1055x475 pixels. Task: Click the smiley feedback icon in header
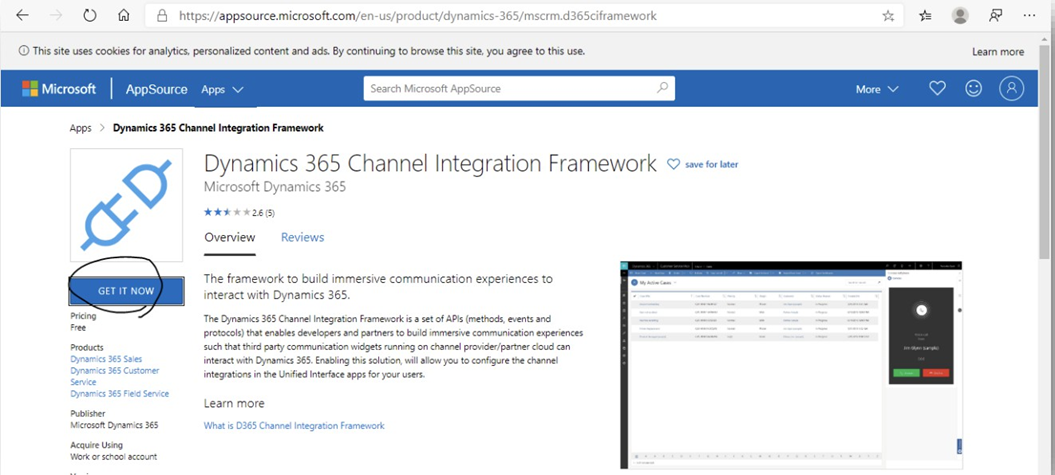click(974, 88)
